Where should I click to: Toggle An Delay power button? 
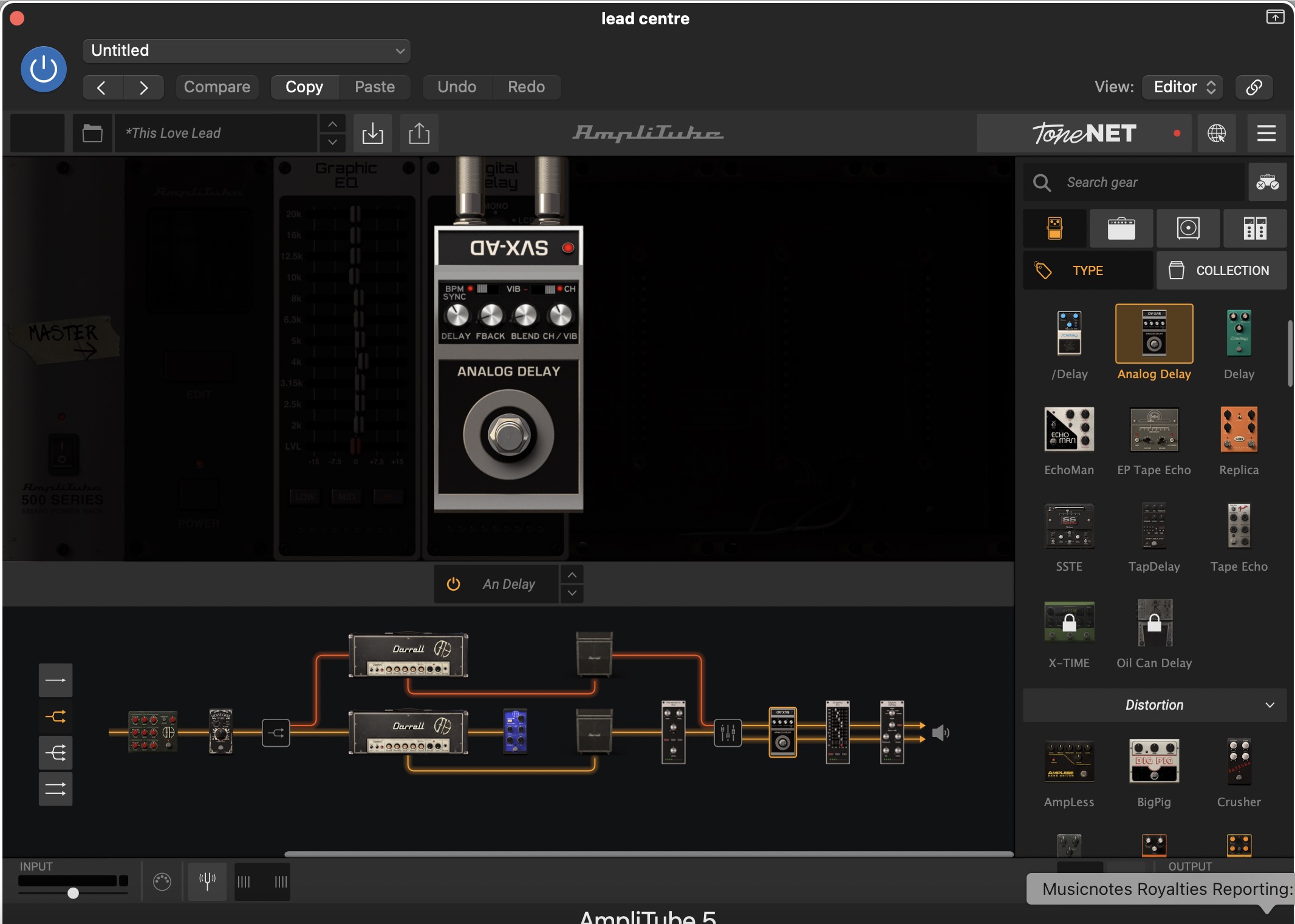click(453, 584)
